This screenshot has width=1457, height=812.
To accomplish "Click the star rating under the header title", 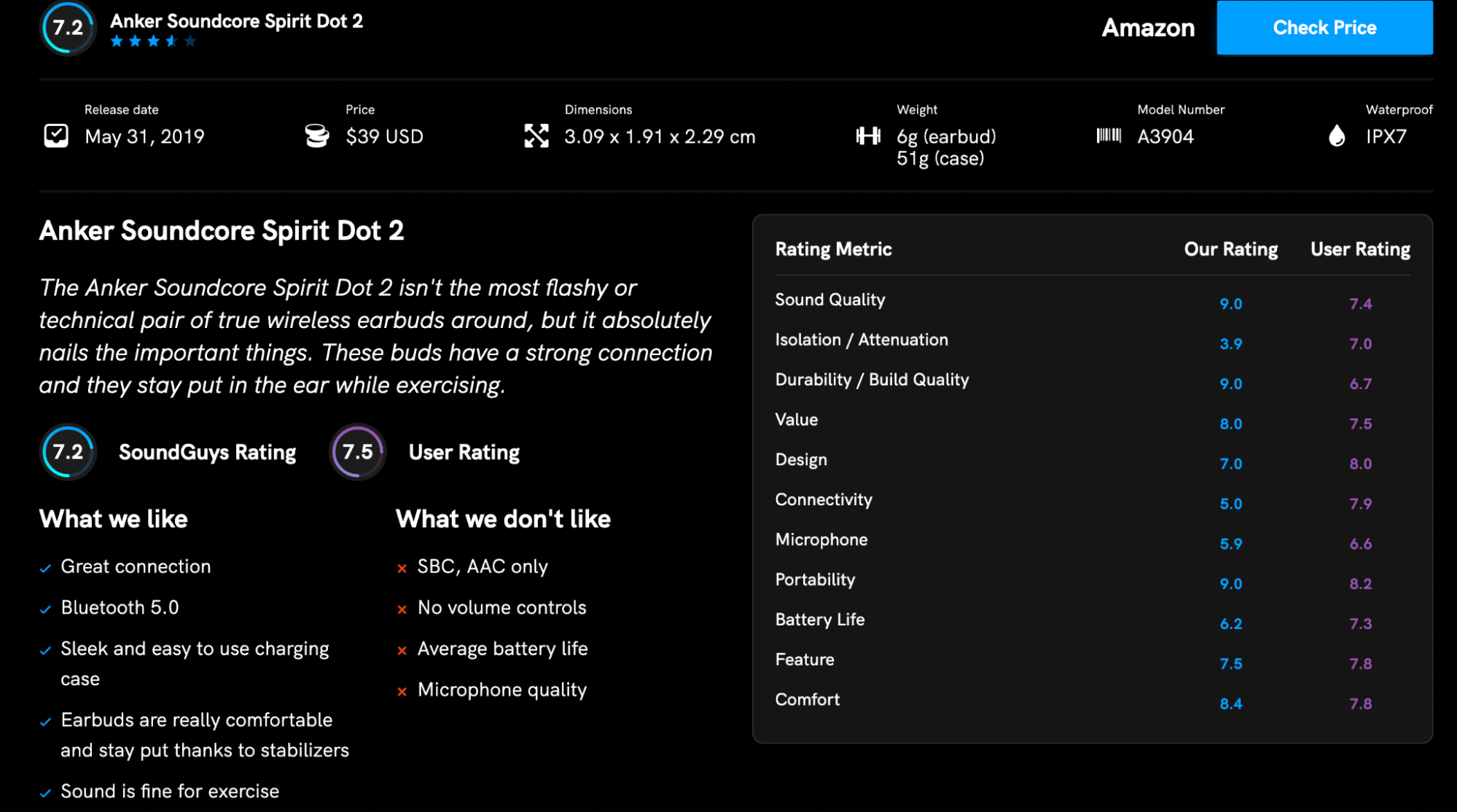I will 153,42.
